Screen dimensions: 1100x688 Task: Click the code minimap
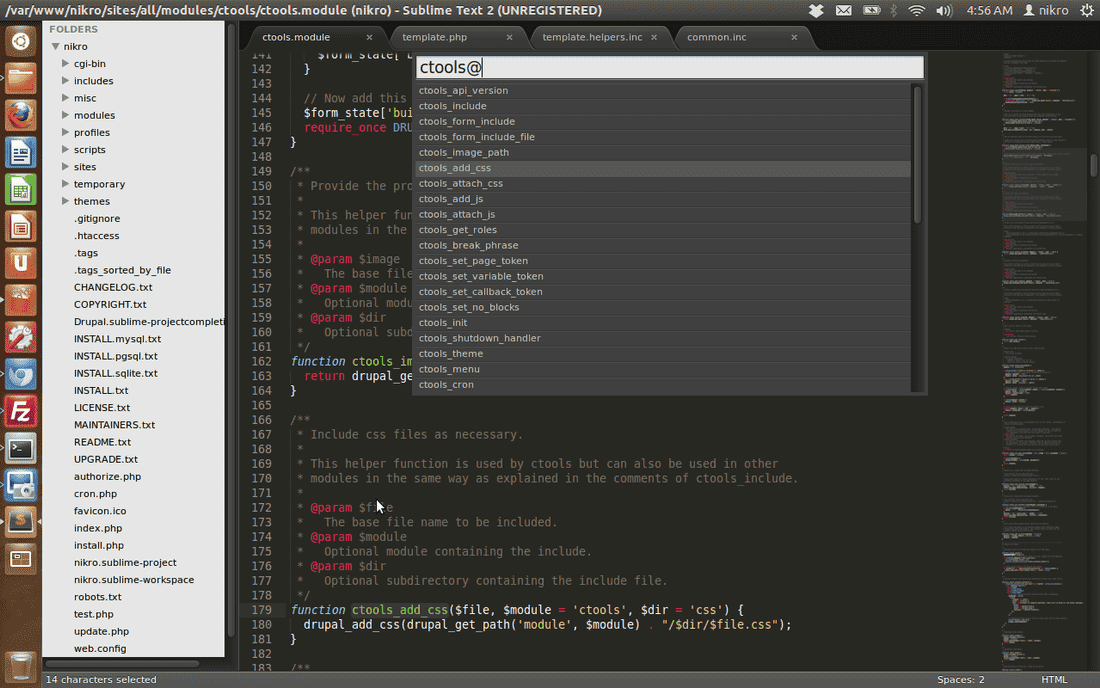pos(1043,361)
